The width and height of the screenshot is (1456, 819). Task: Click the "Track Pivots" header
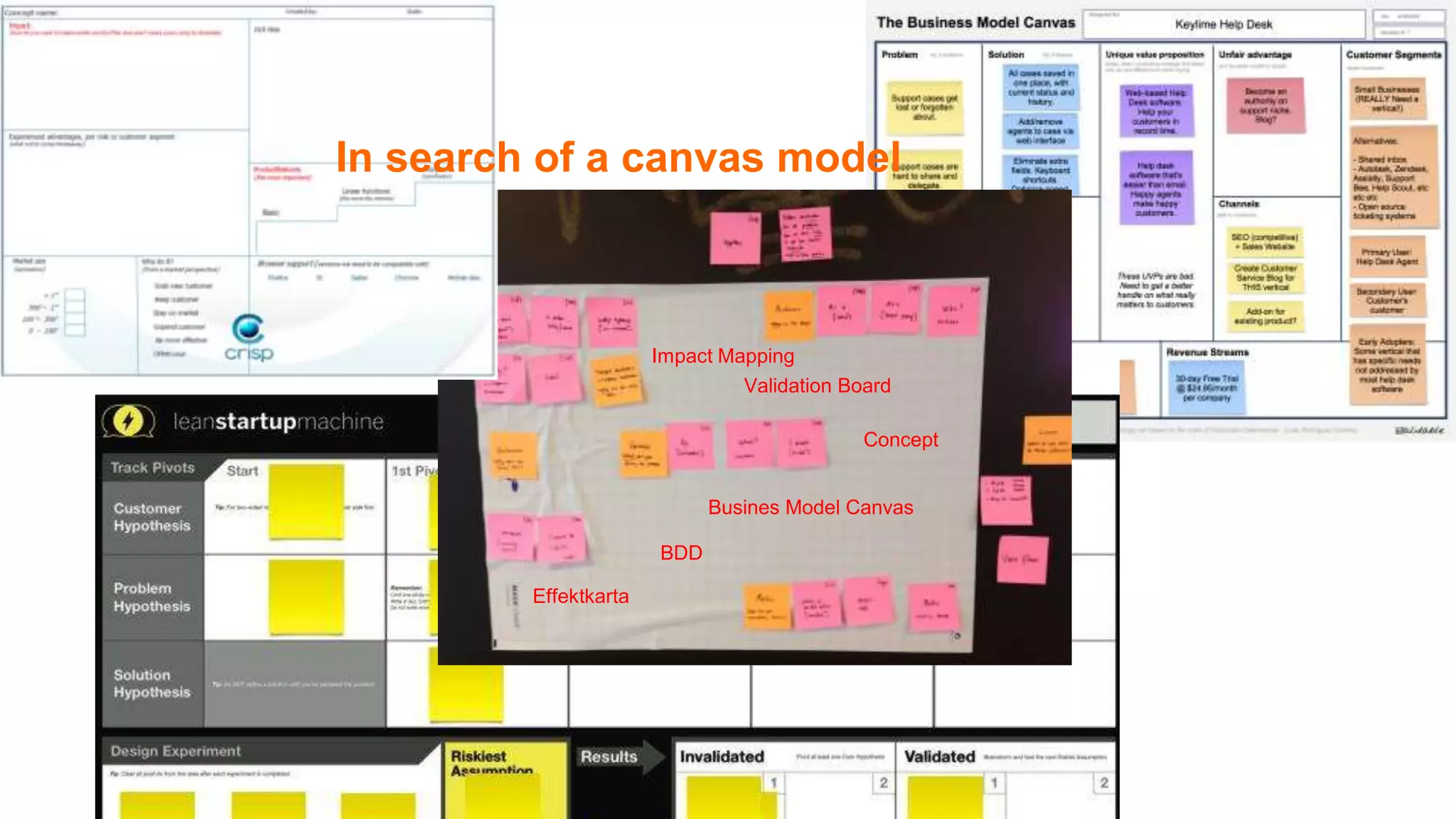[152, 468]
